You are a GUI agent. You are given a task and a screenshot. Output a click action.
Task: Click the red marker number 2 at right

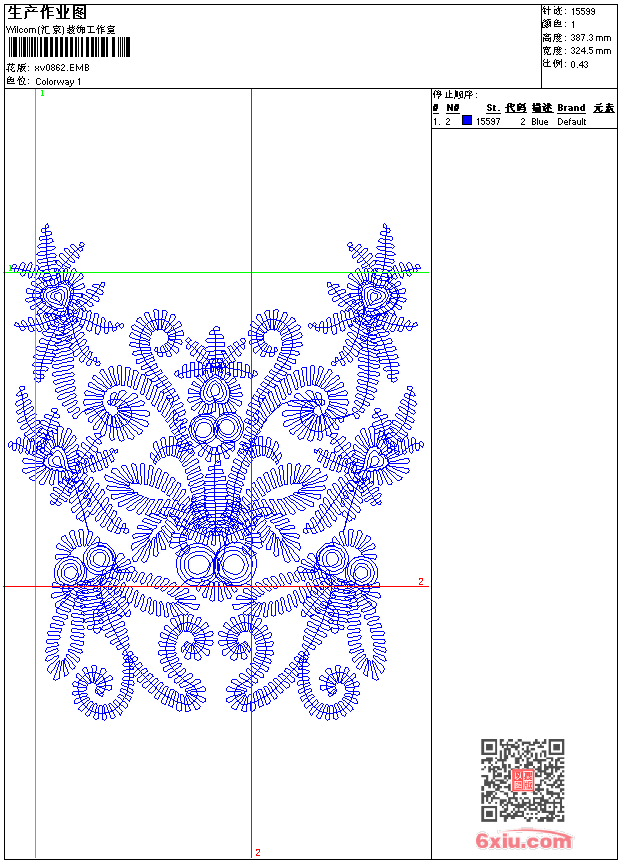(x=421, y=581)
